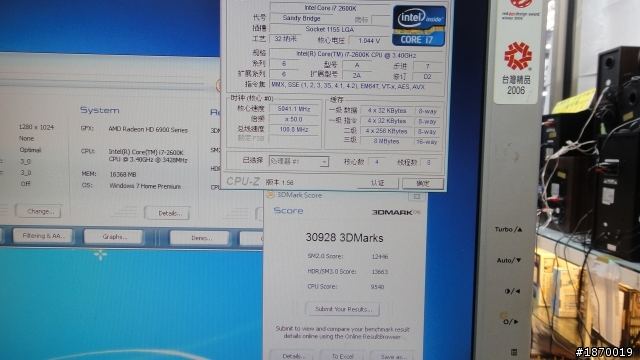640x360 pixels.
Task: Click the Graphs button in 3DMark06
Action: [114, 237]
